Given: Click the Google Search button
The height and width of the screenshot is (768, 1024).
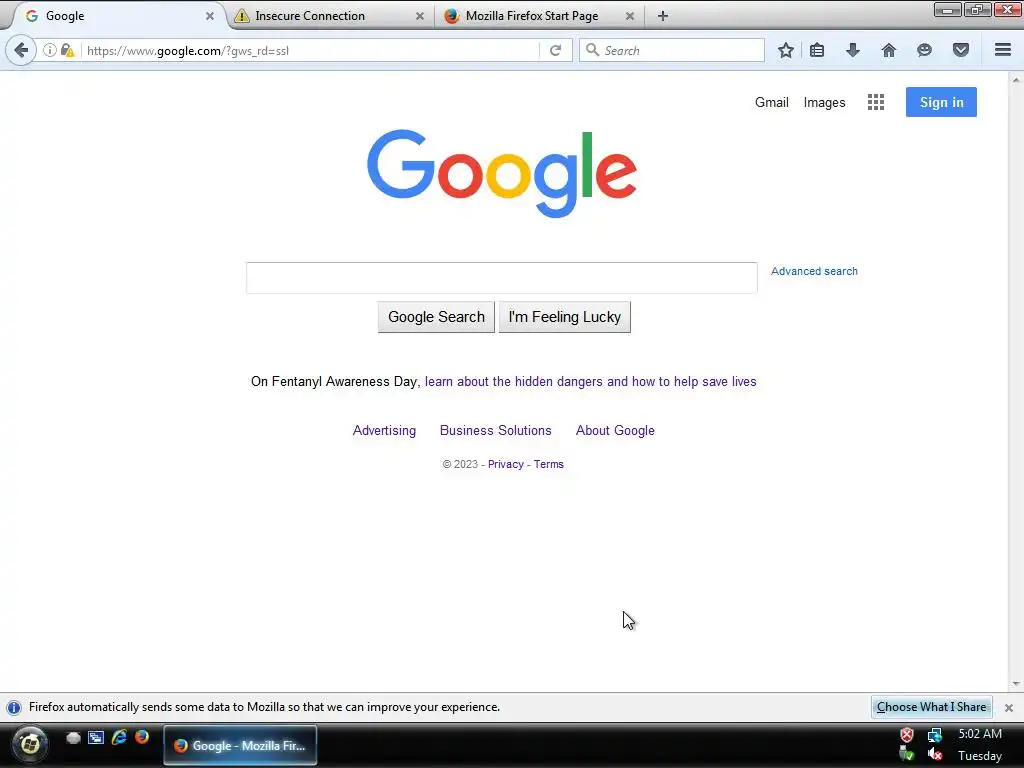Looking at the screenshot, I should click(436, 317).
